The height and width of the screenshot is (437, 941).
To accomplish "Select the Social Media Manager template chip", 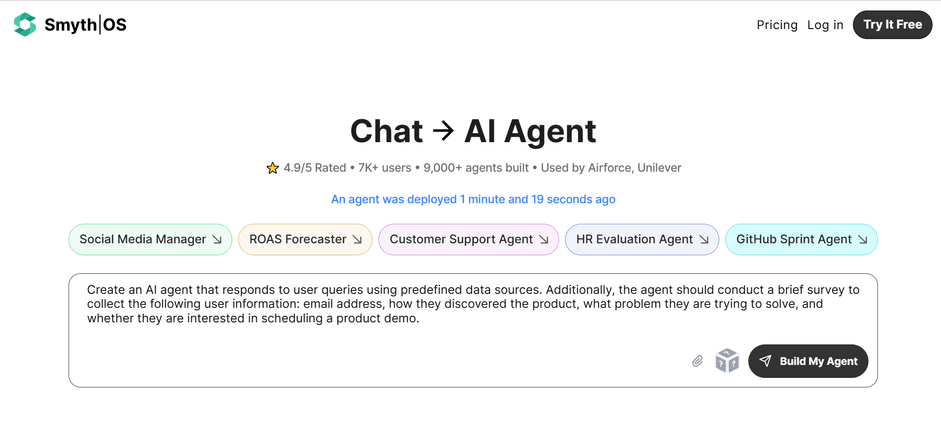I will point(150,240).
